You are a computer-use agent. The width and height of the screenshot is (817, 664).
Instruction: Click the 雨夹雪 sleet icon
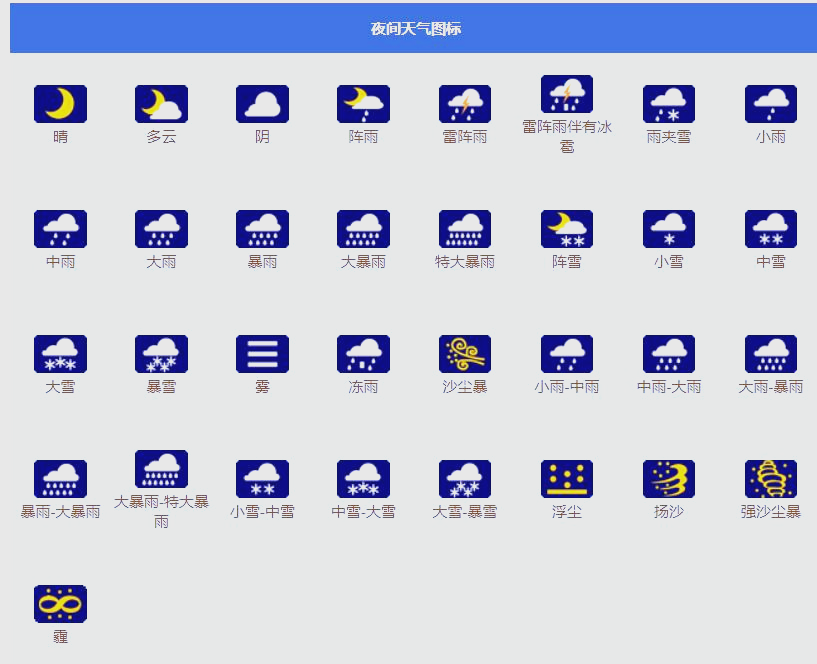pyautogui.click(x=669, y=104)
